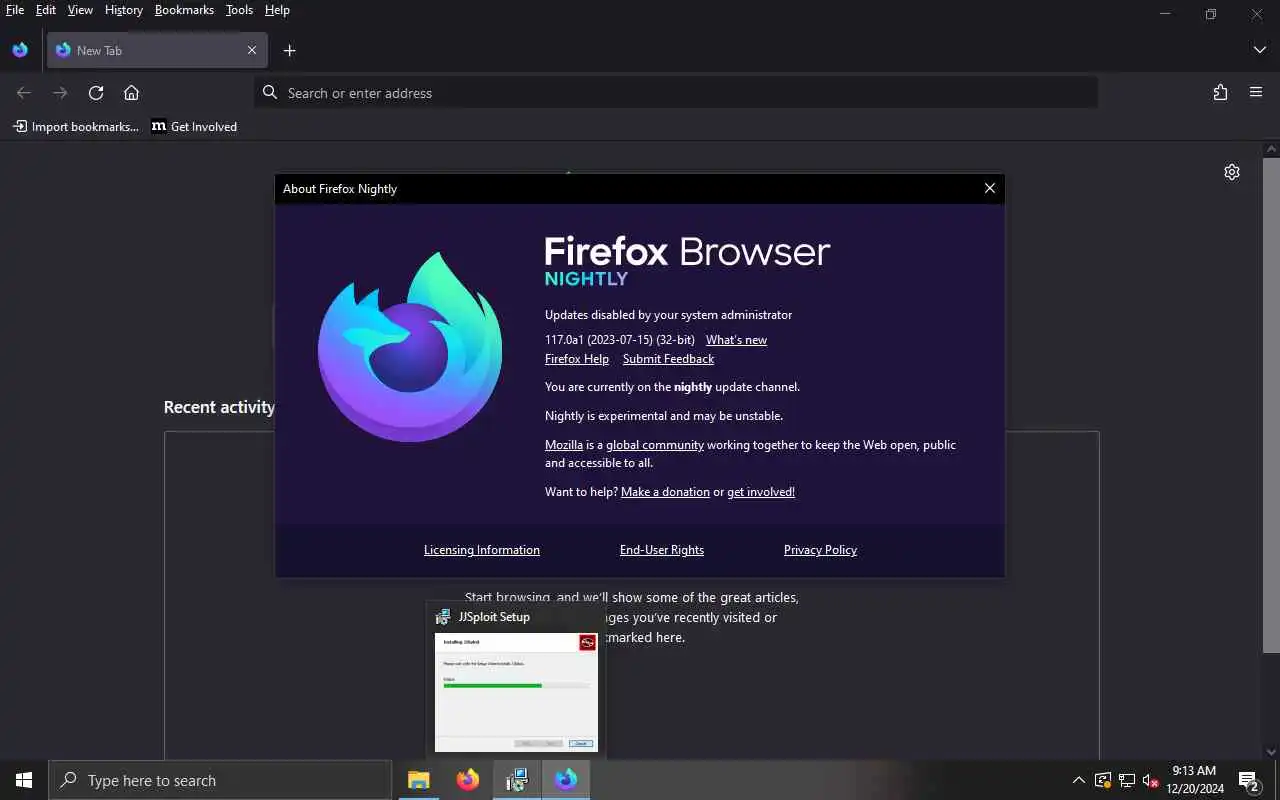The image size is (1280, 800).
Task: Expand the list all tabs chevron
Action: 1259,50
